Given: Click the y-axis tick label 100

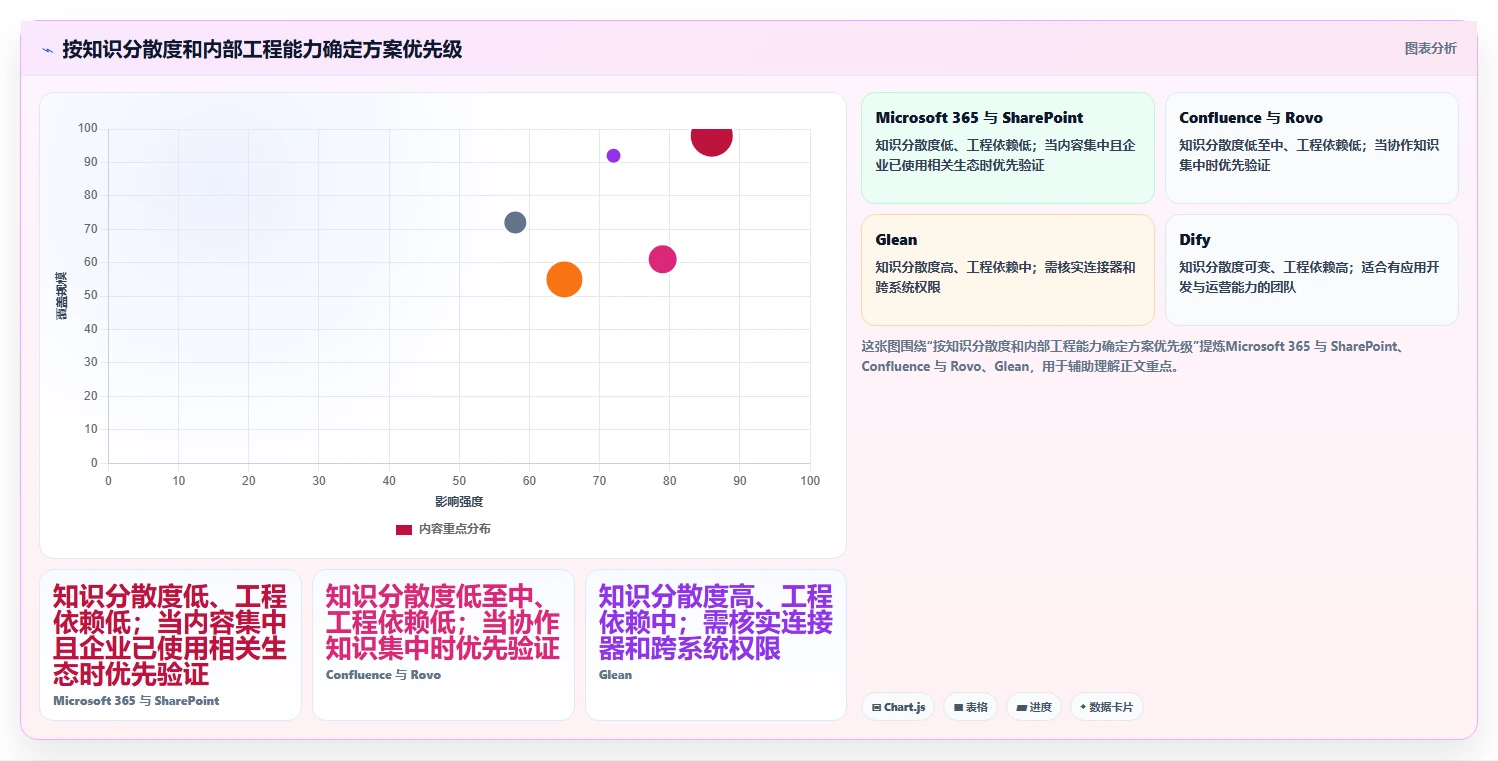Looking at the screenshot, I should 88,128.
